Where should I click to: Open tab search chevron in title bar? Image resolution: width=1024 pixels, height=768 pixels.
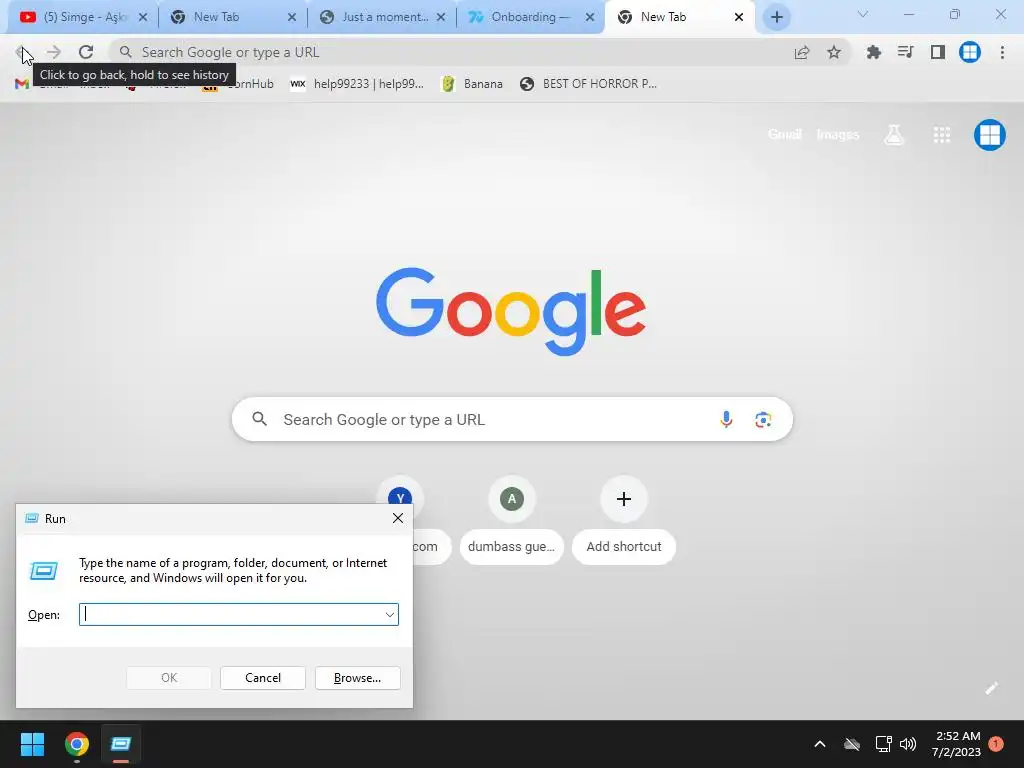pos(863,14)
